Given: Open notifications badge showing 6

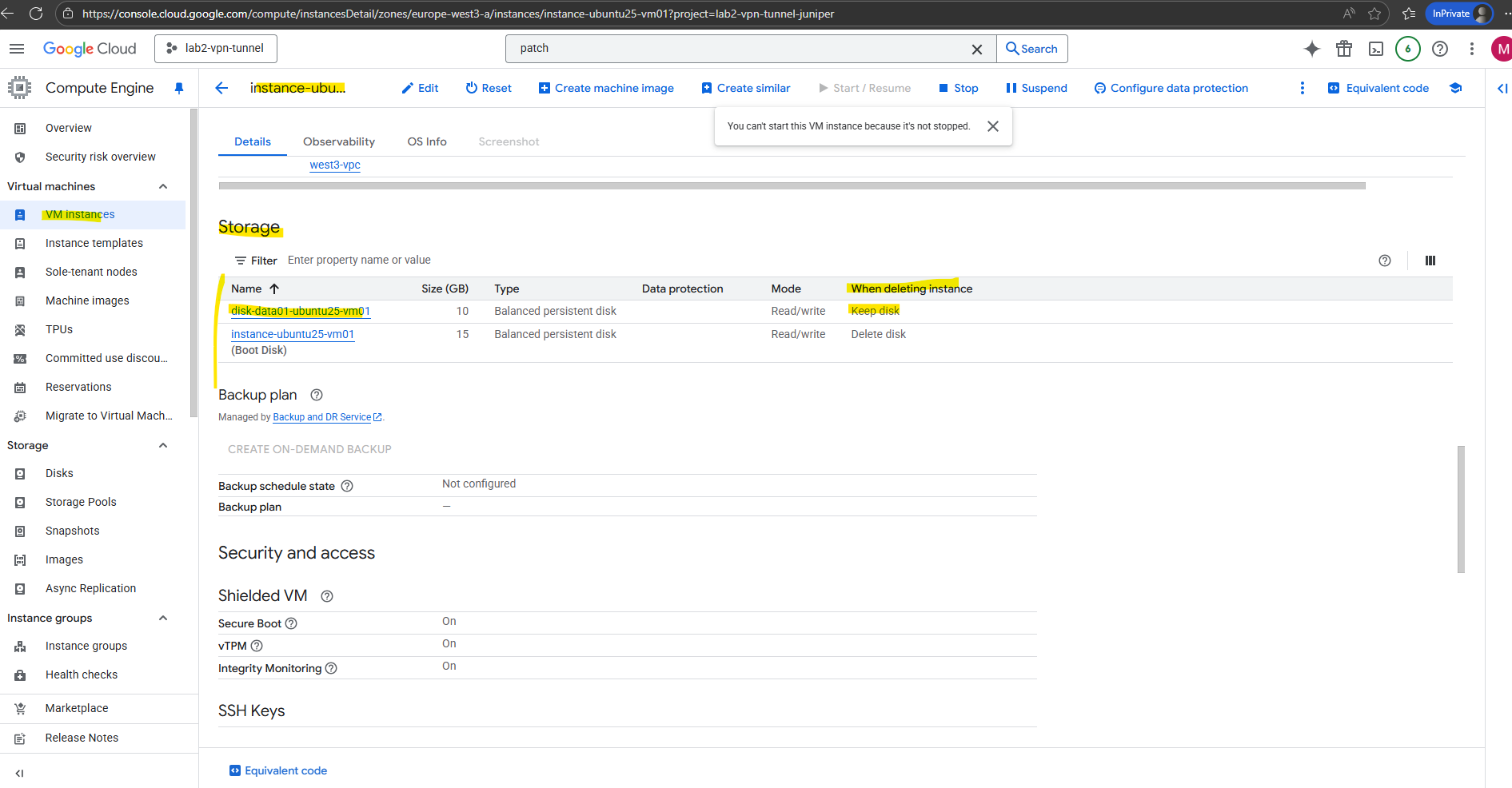Looking at the screenshot, I should pyautogui.click(x=1408, y=49).
